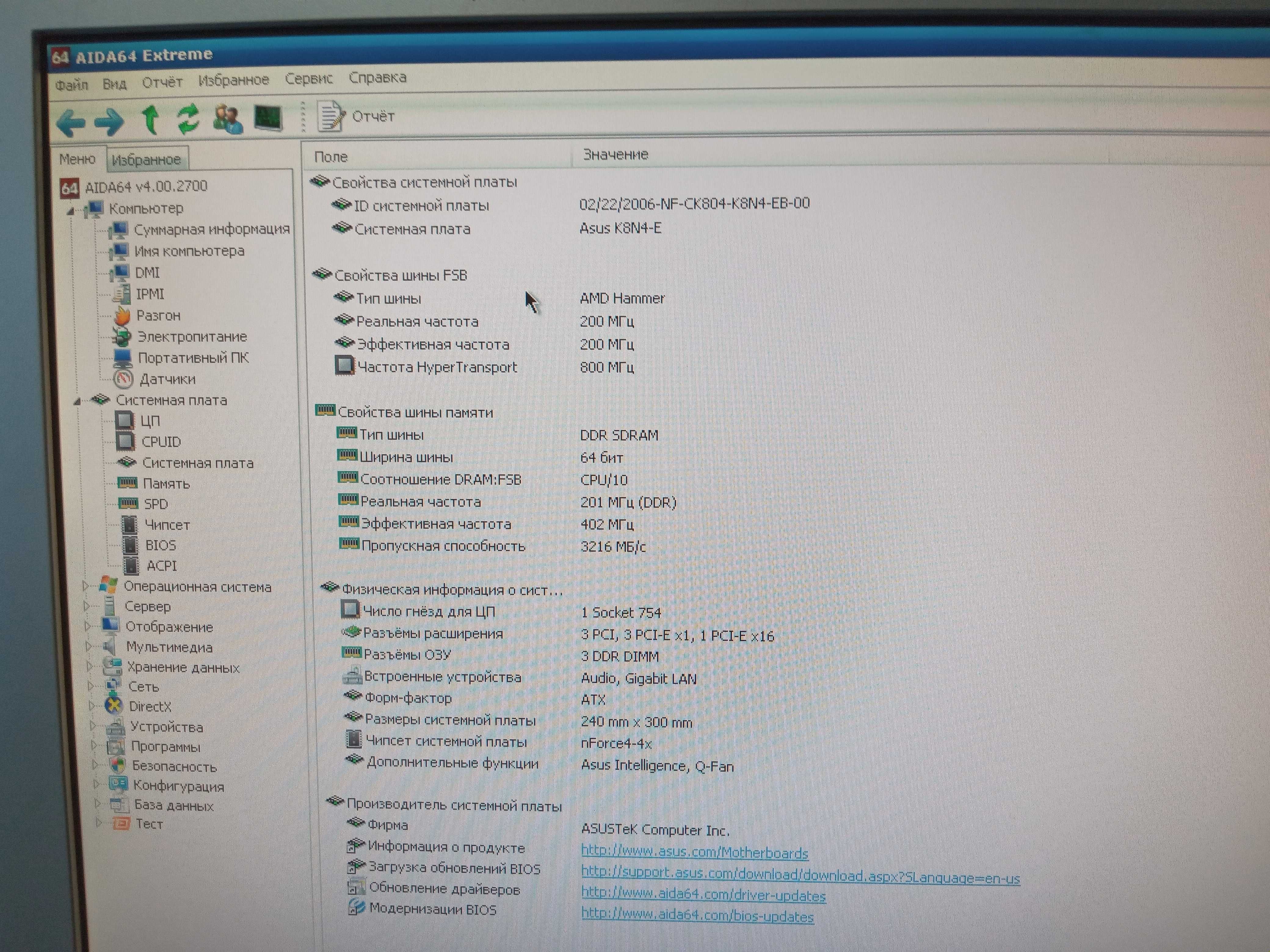Select AIDA64 v4.00.2700 root node
Viewport: 1270px width, 952px height.
(x=134, y=186)
